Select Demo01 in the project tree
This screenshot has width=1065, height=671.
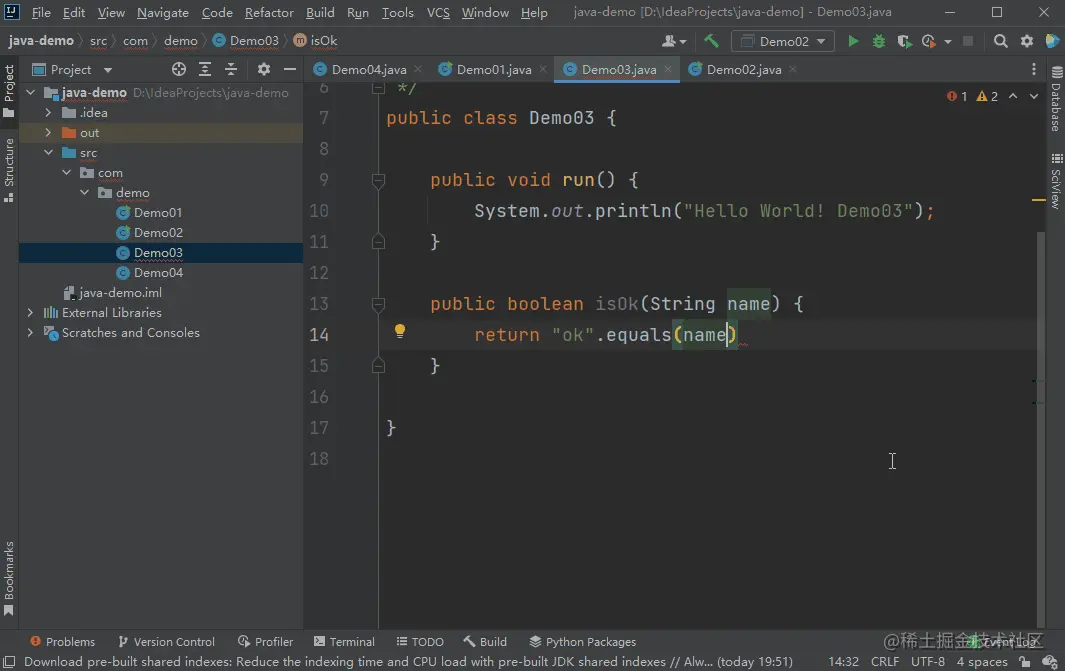pyautogui.click(x=158, y=213)
